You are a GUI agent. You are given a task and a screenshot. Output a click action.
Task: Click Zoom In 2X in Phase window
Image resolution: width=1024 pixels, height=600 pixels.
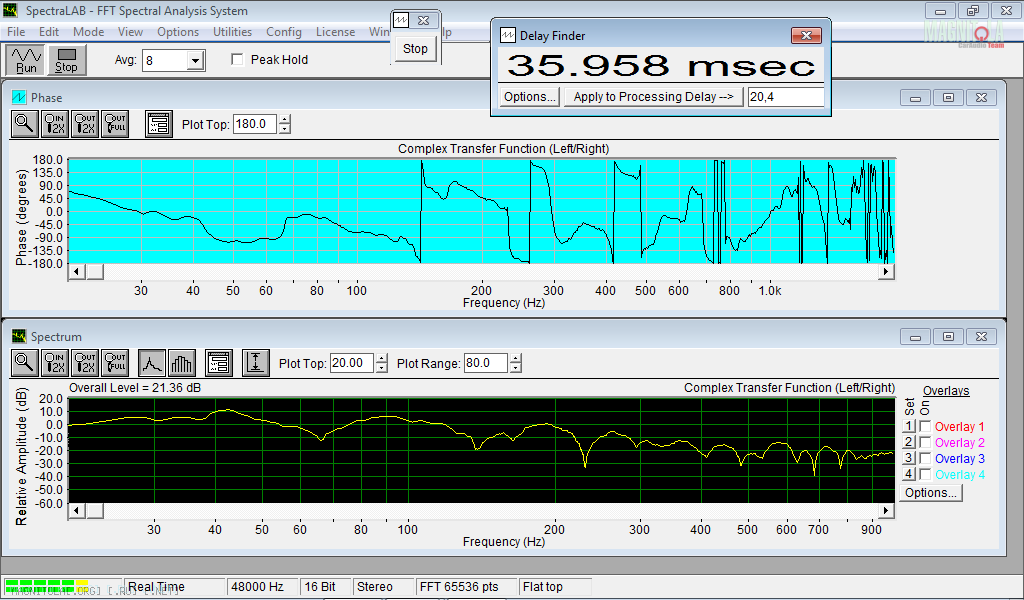pos(54,123)
